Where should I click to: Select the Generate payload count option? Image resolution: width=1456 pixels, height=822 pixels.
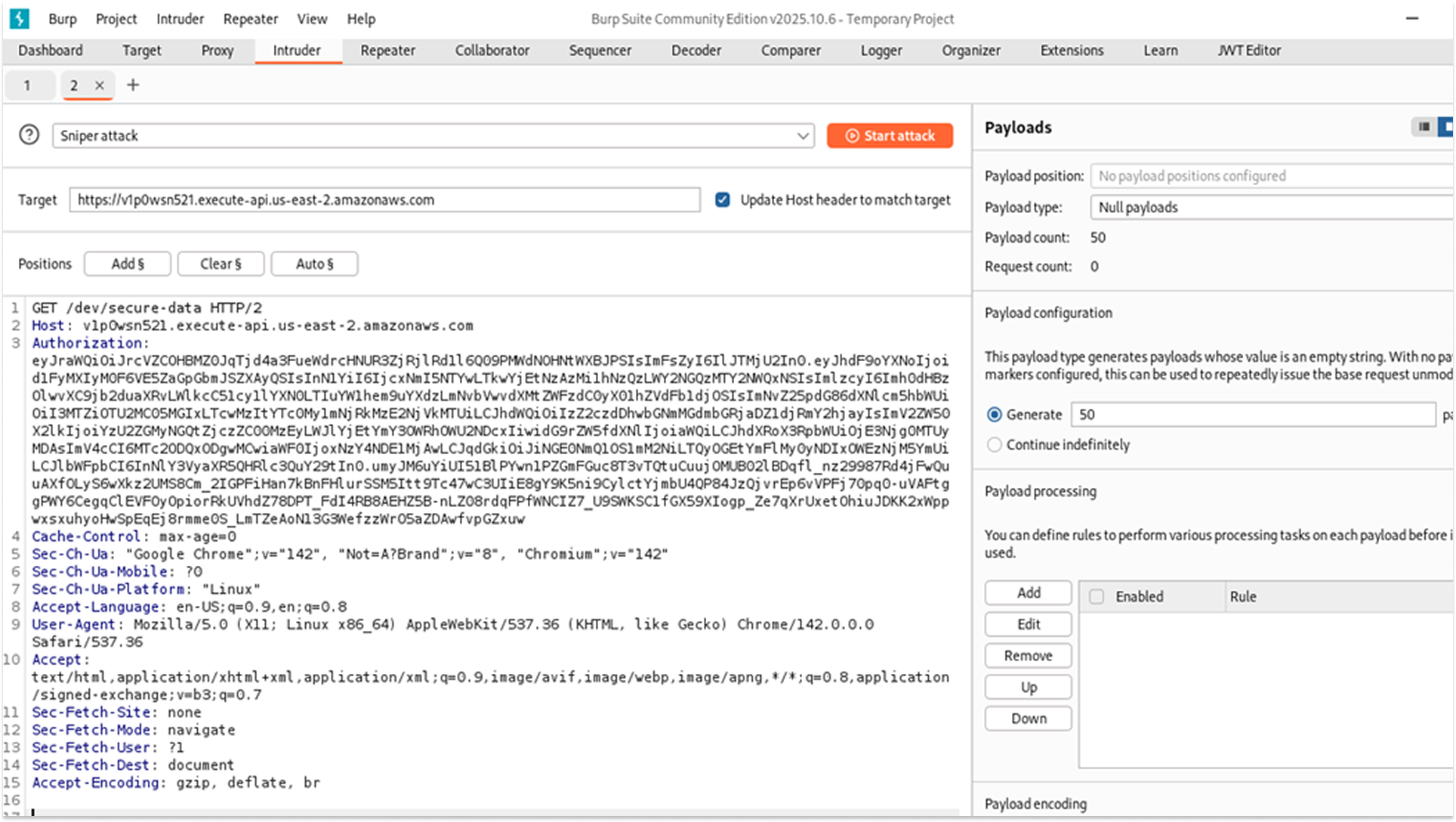[x=994, y=414]
